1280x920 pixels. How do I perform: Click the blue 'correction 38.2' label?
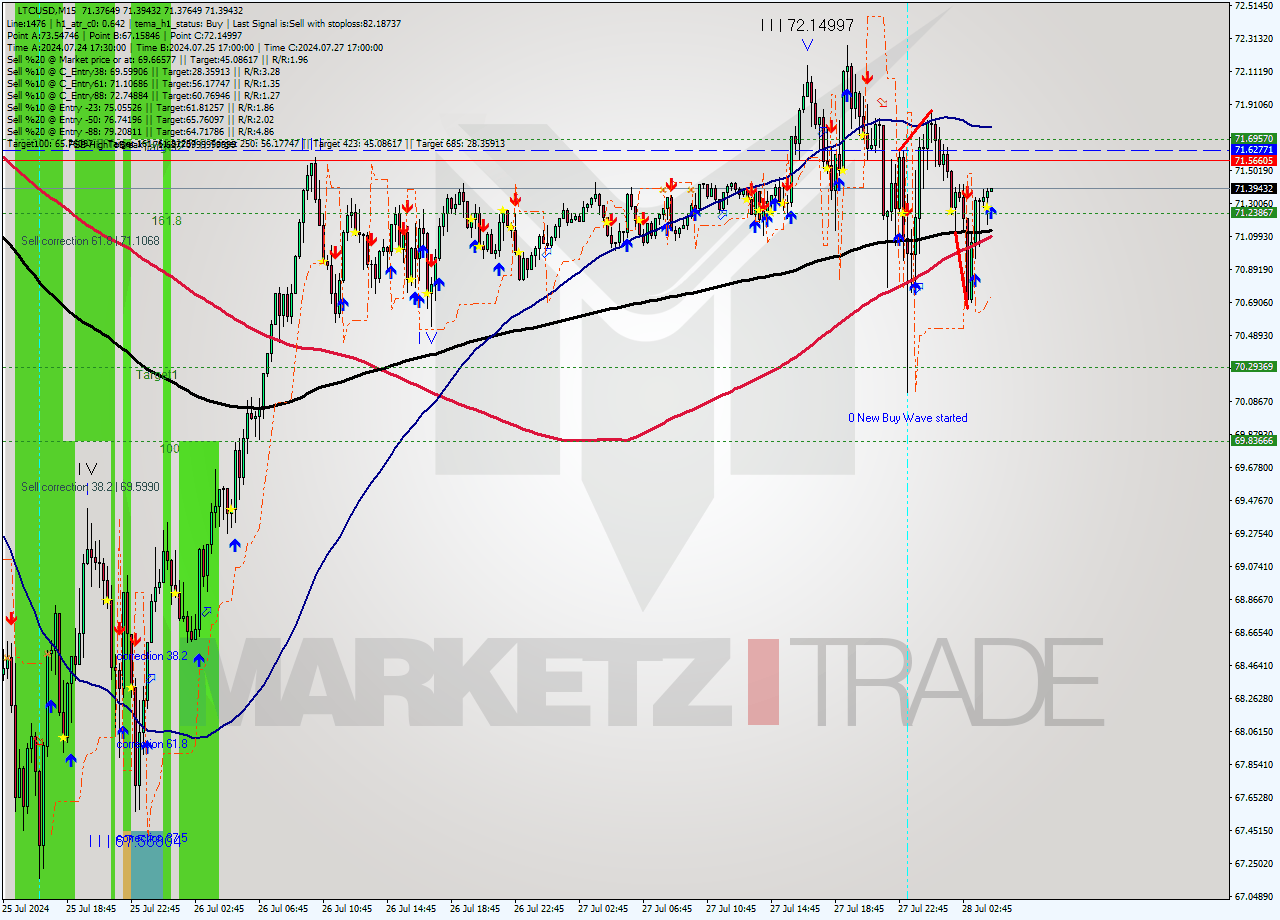pos(152,656)
